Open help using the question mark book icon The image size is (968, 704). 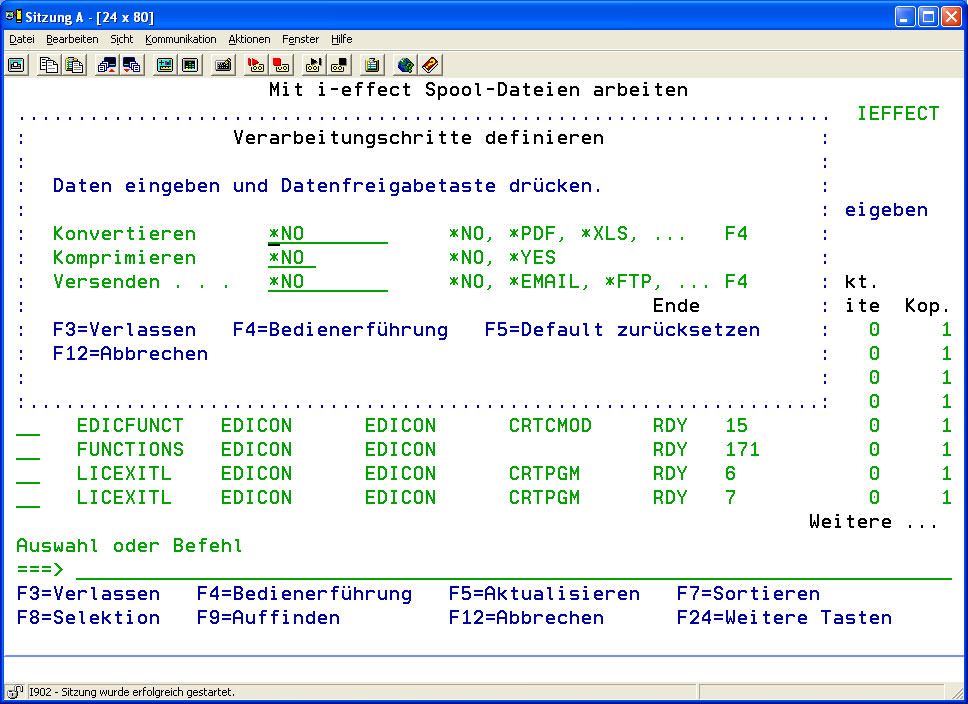430,65
